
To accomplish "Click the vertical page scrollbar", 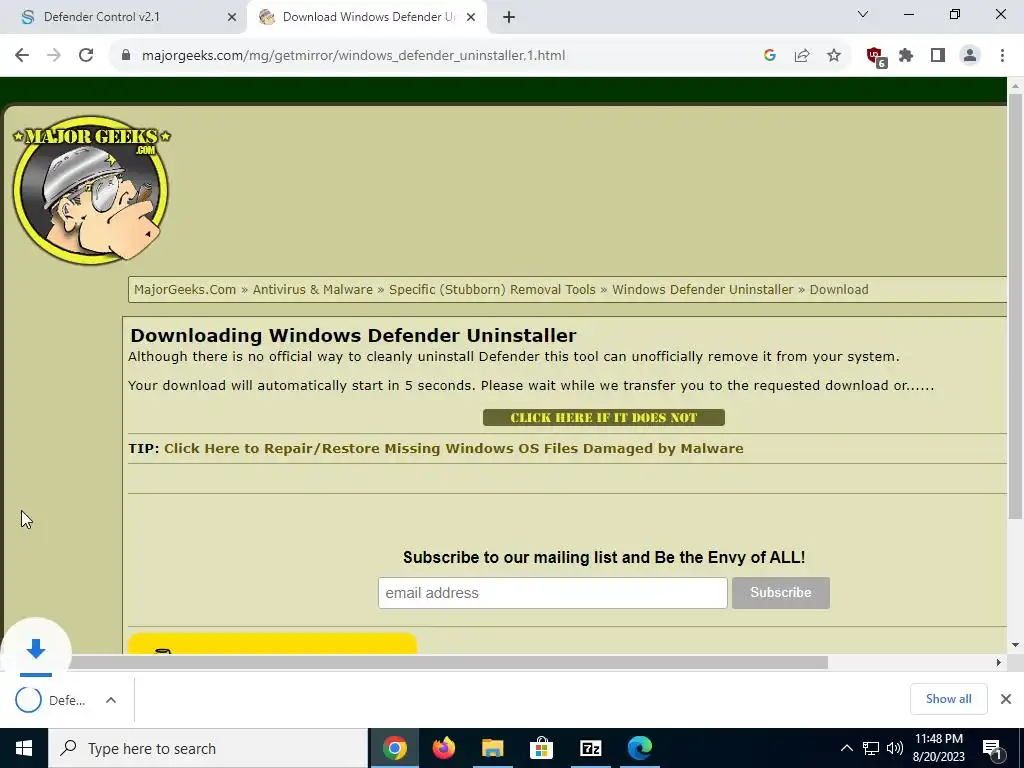I will pos(1015,306).
